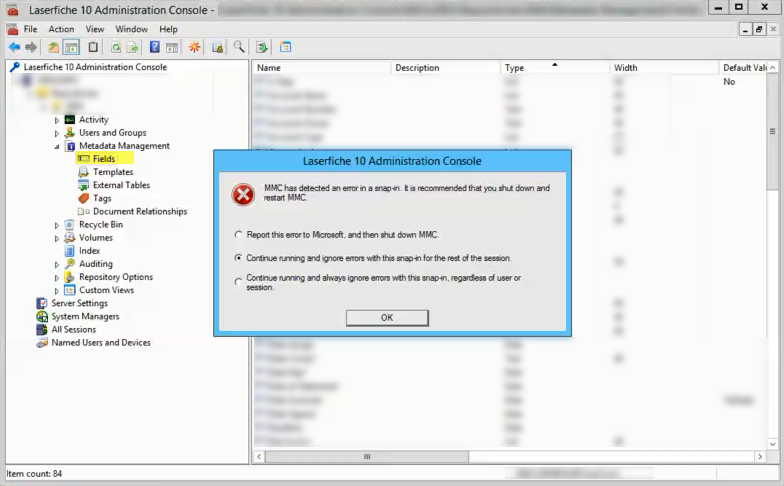The width and height of the screenshot is (784, 486).
Task: Select 'ignore errors for the rest of the session' option
Action: (x=238, y=258)
